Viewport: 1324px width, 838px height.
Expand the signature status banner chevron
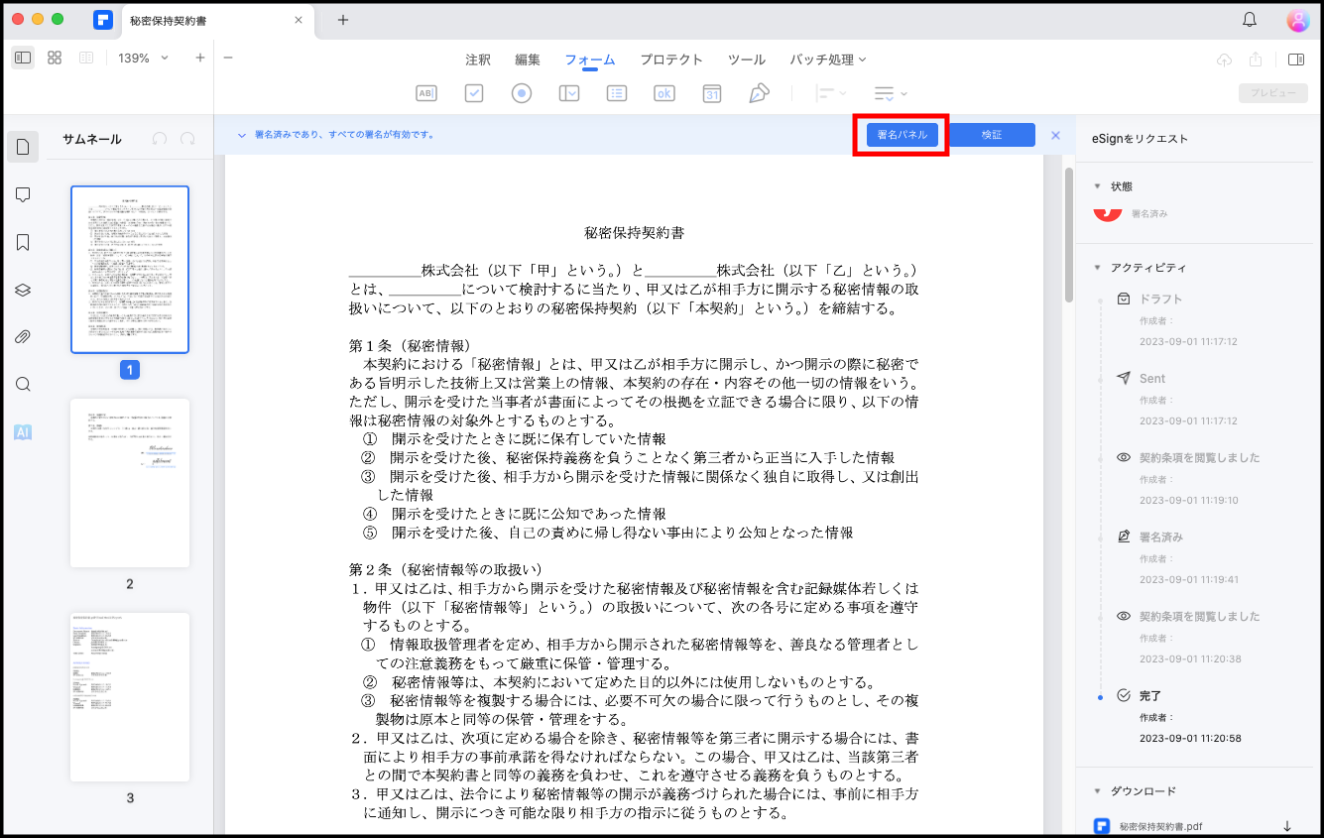pyautogui.click(x=242, y=134)
